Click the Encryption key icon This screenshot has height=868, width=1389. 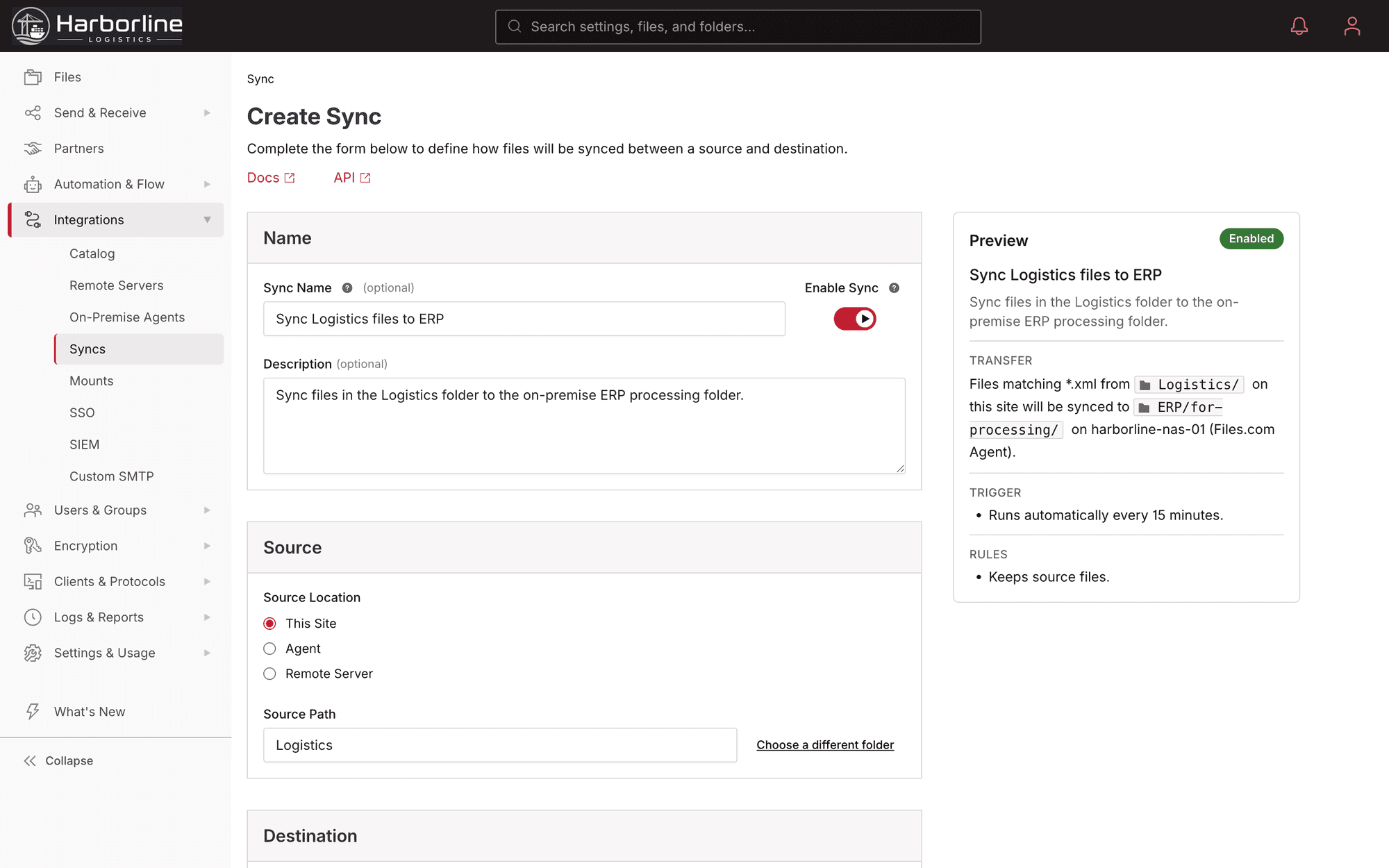pyautogui.click(x=33, y=546)
